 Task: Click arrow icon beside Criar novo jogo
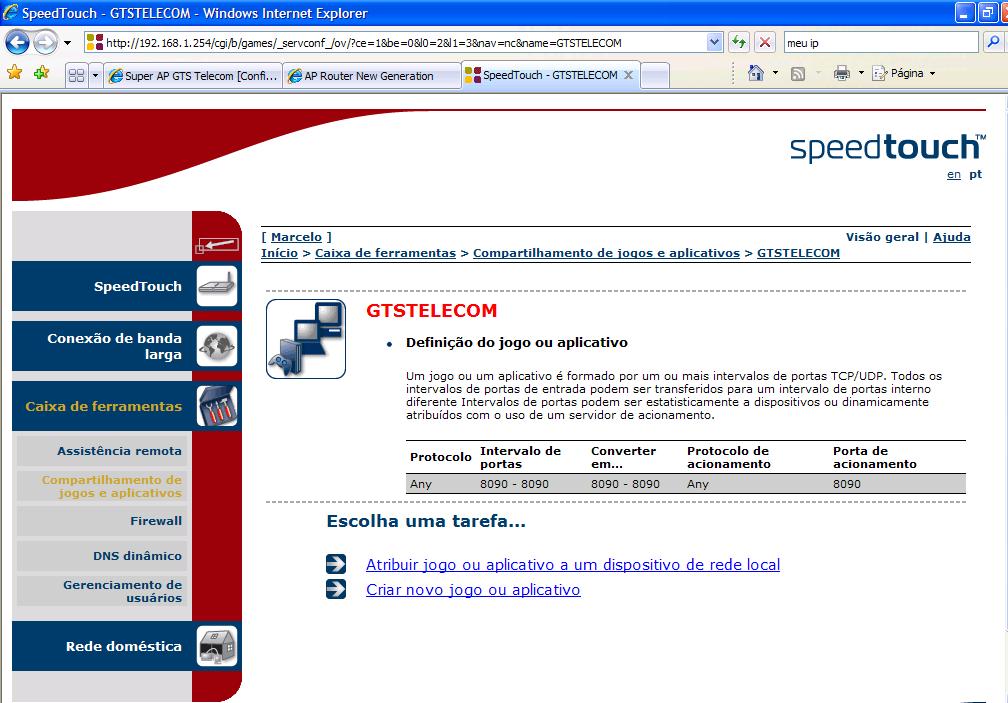coord(336,589)
